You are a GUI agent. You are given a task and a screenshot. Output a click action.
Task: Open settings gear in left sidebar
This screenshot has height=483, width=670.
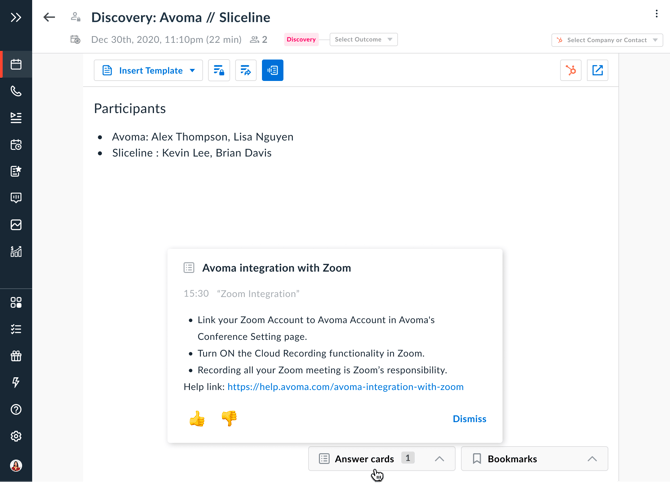tap(16, 437)
